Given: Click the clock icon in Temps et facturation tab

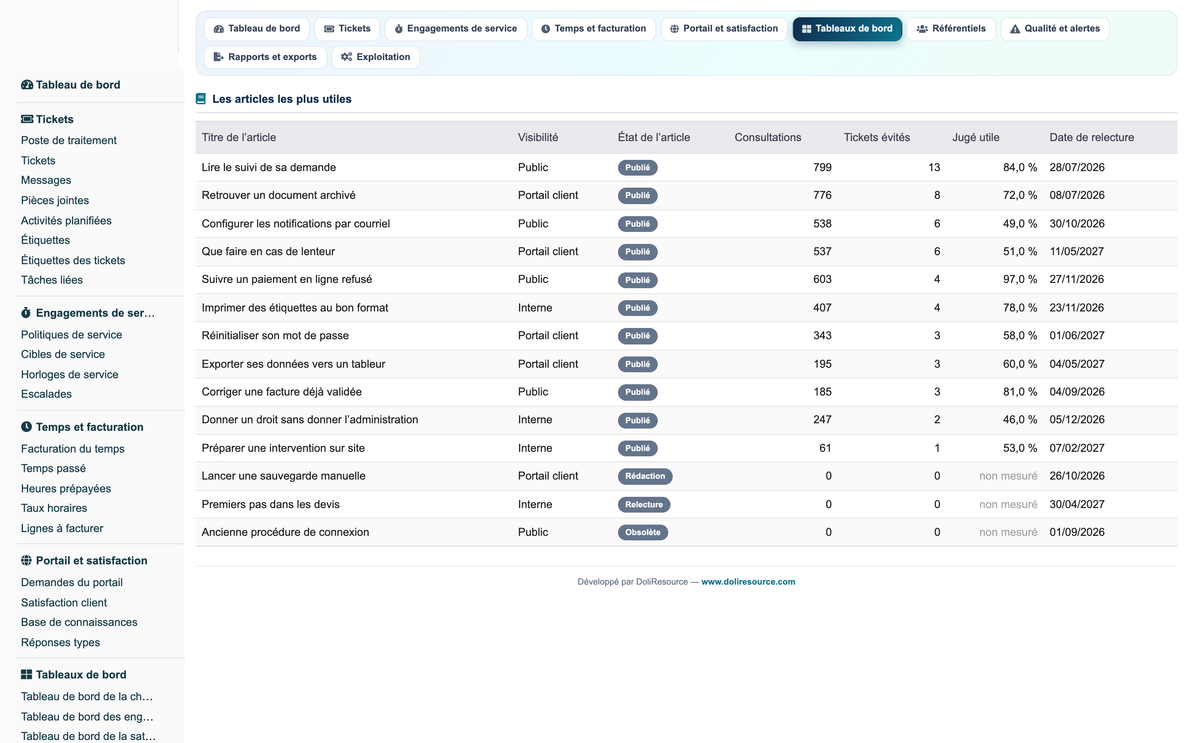Looking at the screenshot, I should [x=546, y=29].
